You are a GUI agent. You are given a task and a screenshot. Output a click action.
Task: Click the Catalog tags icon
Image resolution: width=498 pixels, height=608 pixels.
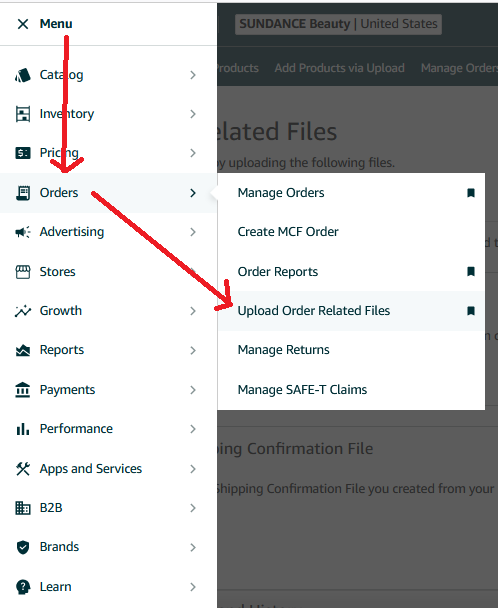[x=22, y=75]
